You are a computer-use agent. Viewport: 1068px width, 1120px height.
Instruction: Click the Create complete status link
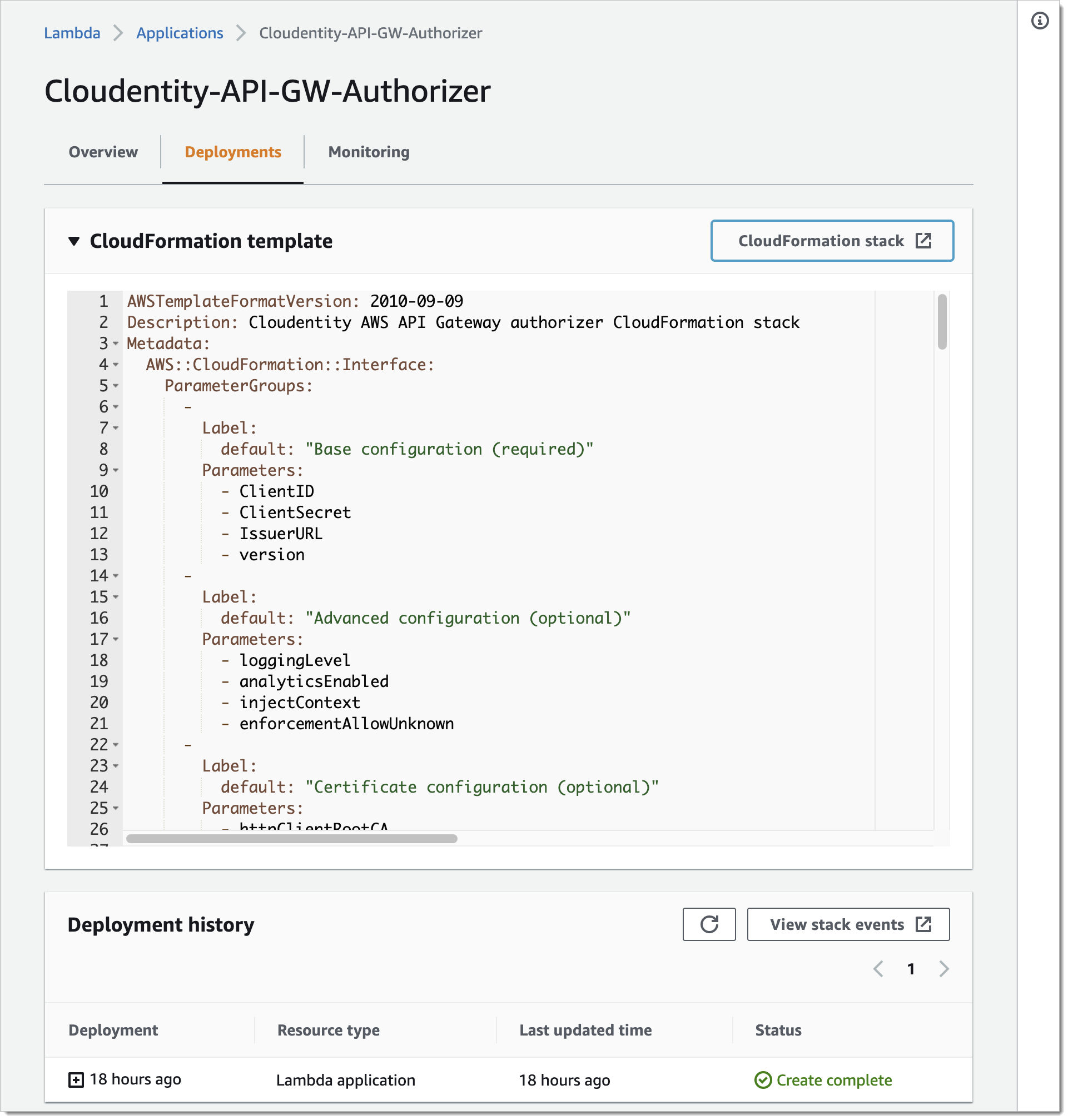pos(834,1079)
